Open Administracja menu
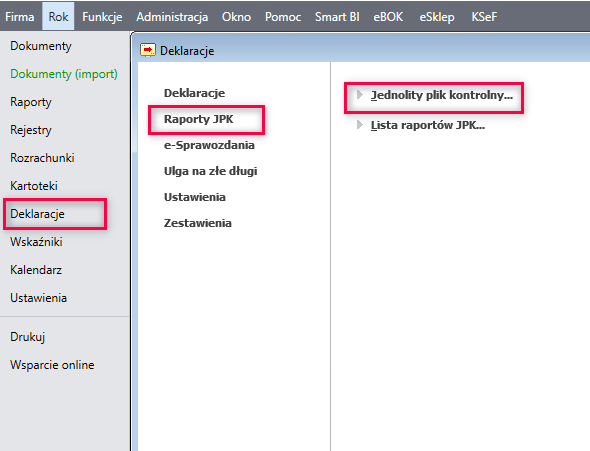This screenshot has width=590, height=451. tap(172, 17)
